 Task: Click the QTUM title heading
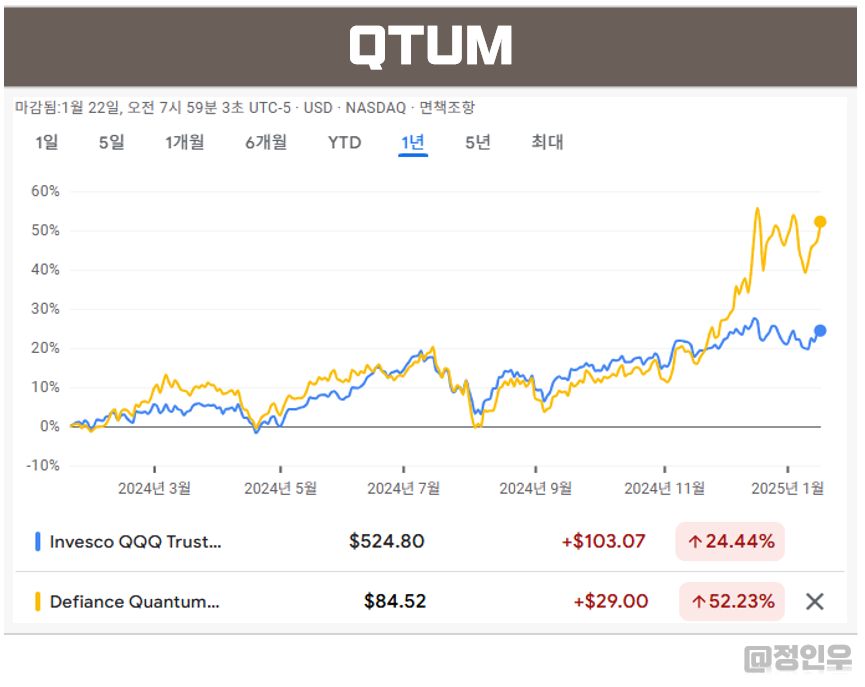pos(431,47)
